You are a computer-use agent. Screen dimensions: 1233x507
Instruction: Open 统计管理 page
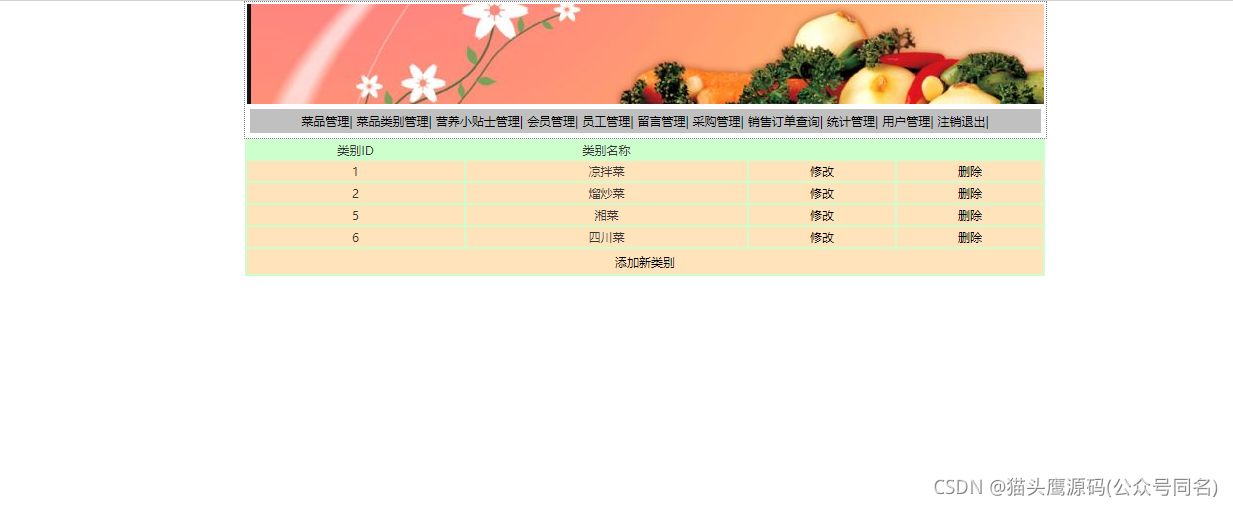click(851, 122)
